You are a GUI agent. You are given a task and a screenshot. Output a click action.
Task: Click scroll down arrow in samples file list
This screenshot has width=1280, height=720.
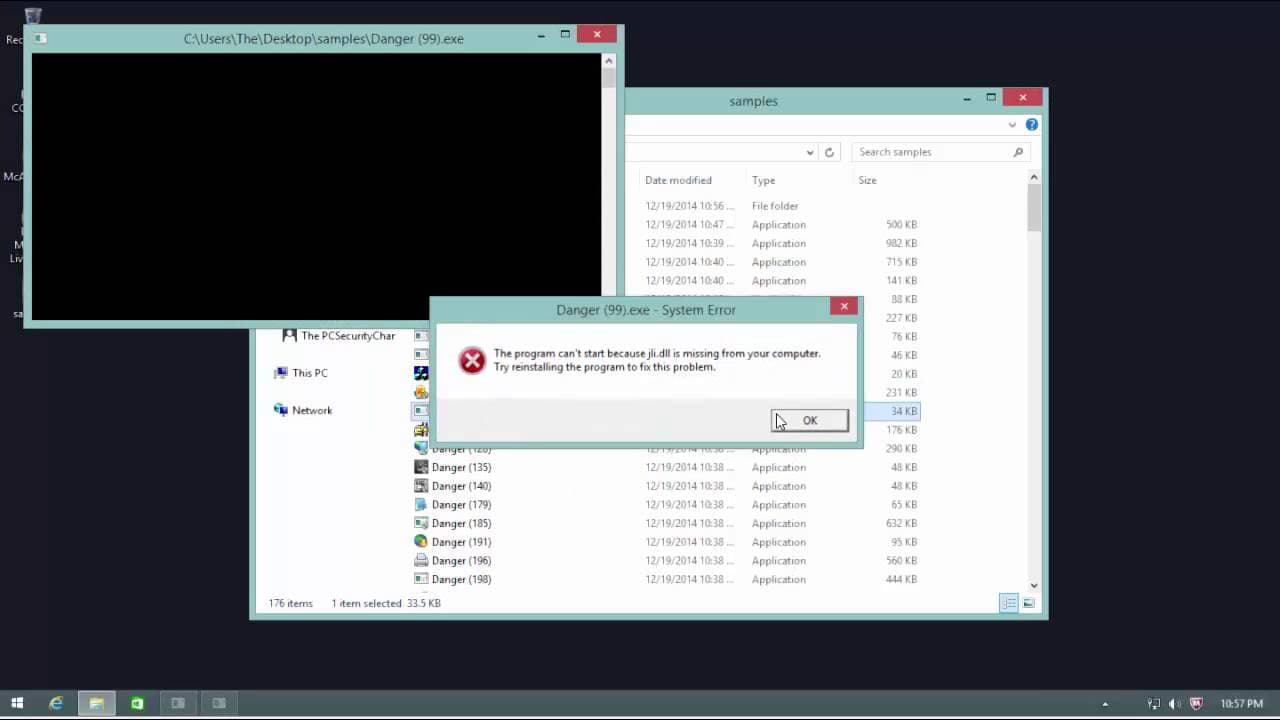1034,586
